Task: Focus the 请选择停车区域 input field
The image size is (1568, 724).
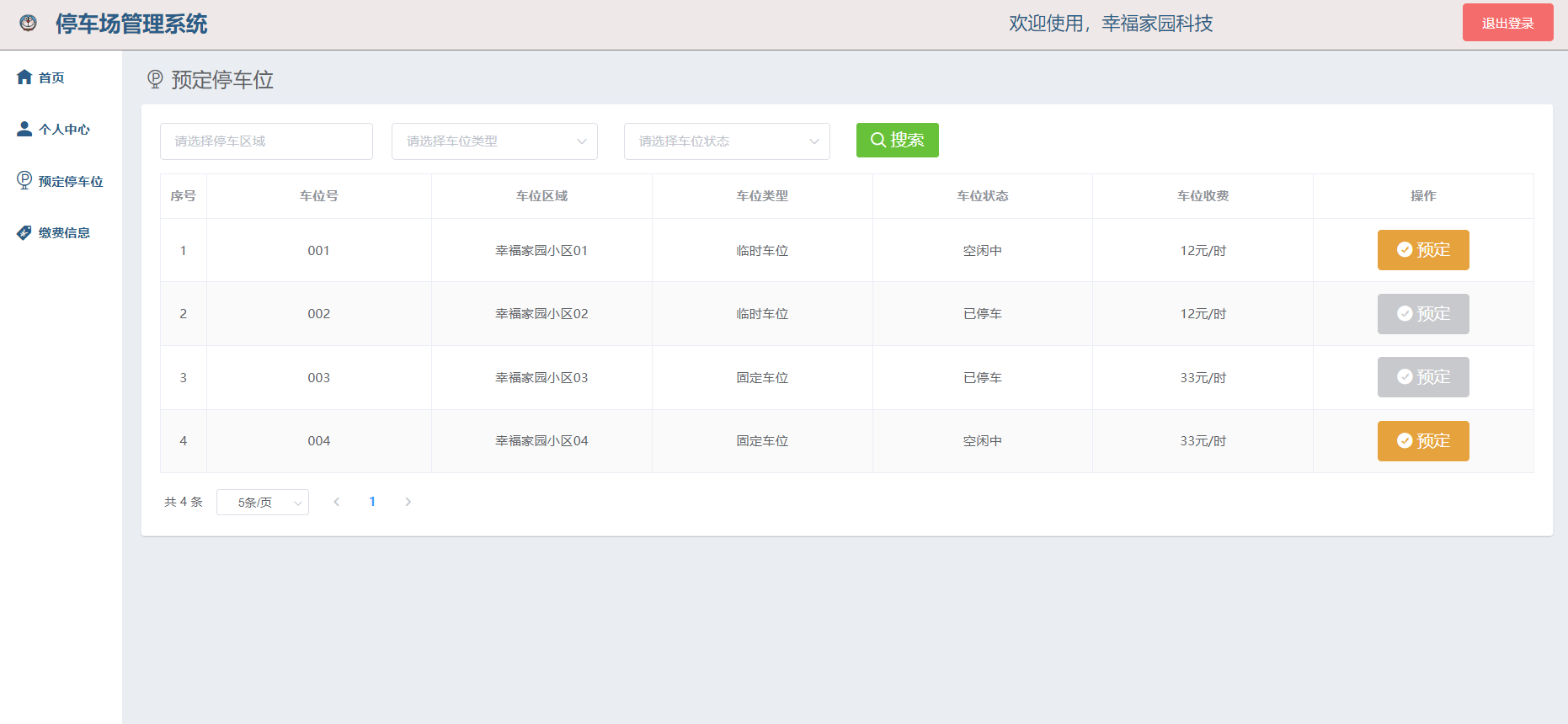Action: click(266, 141)
